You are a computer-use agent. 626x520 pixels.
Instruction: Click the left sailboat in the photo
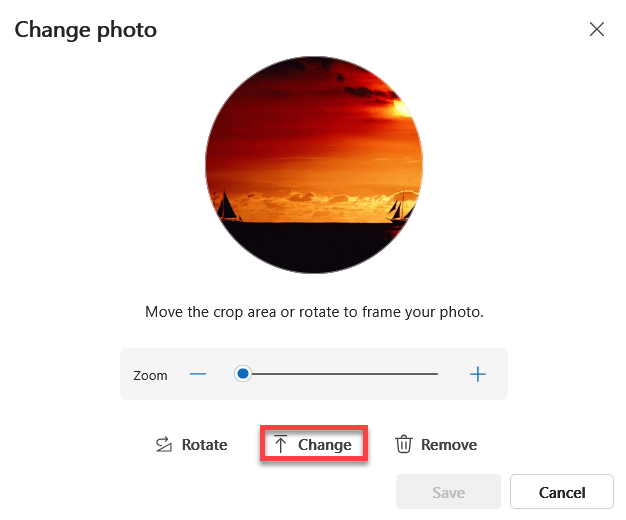coord(228,207)
